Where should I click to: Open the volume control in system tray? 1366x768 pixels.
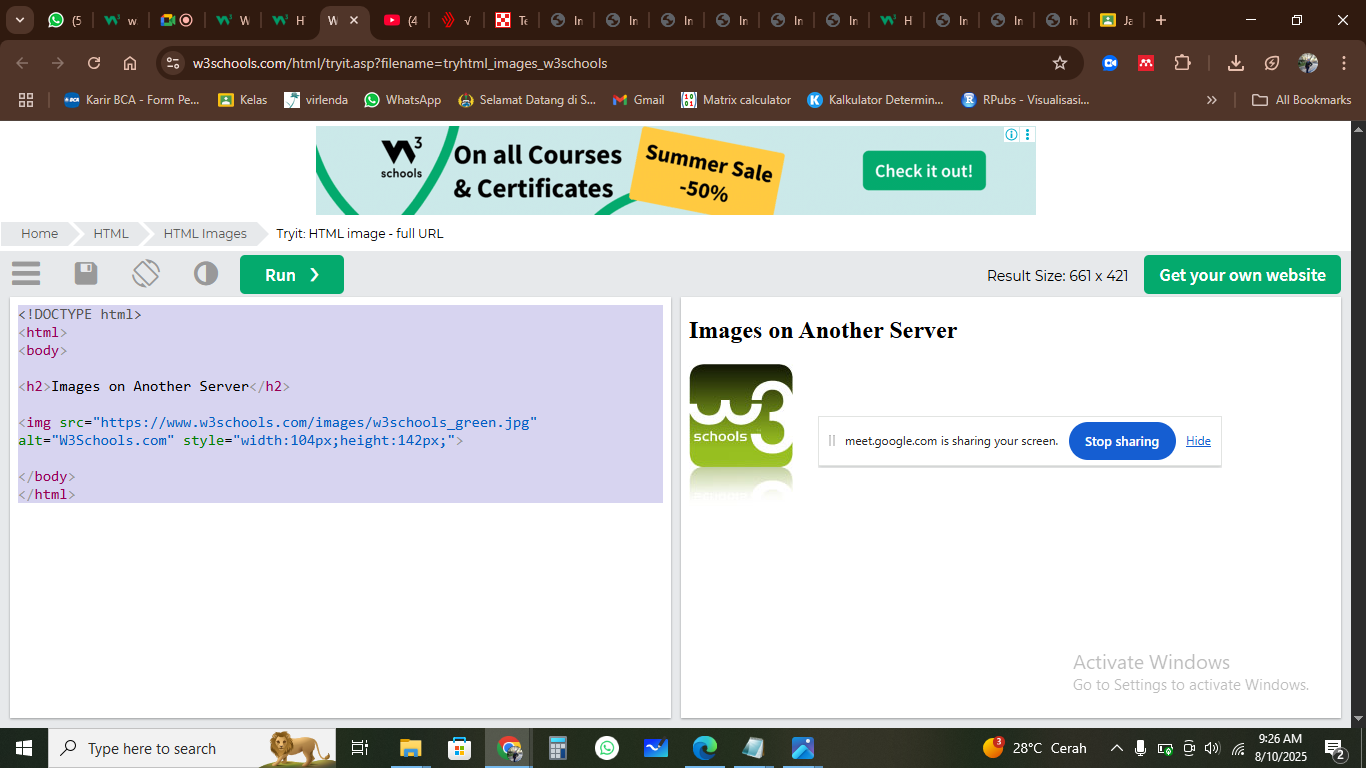pos(1213,748)
